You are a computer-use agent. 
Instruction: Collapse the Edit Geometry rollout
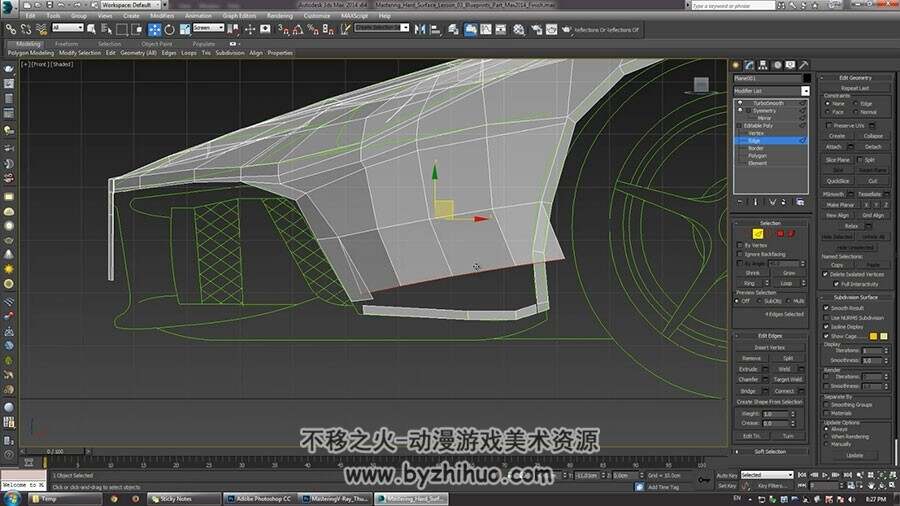855,77
